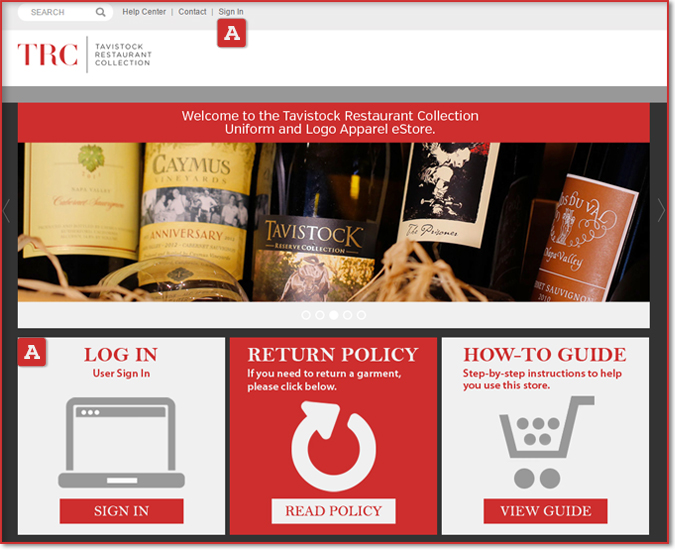Click the laptop login icon

tap(121, 442)
